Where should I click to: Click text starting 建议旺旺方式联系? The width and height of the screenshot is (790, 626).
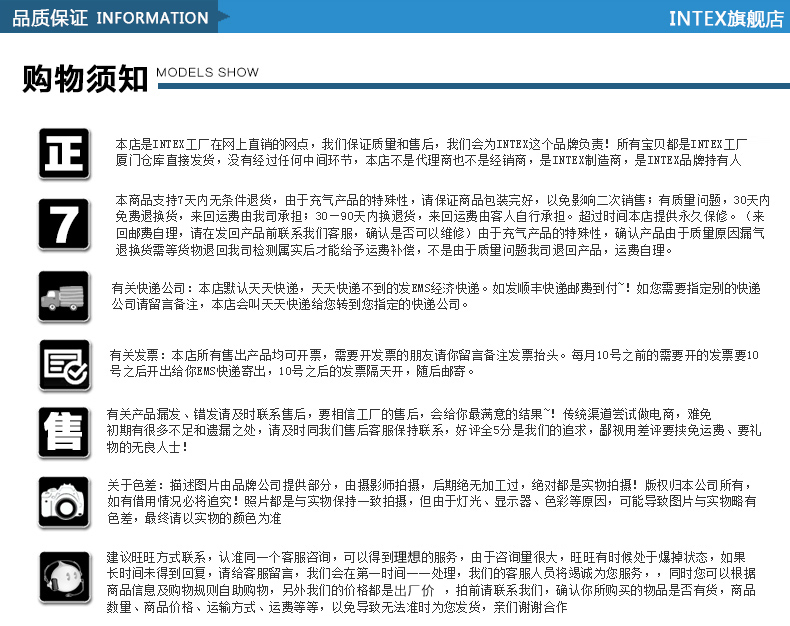431,582
